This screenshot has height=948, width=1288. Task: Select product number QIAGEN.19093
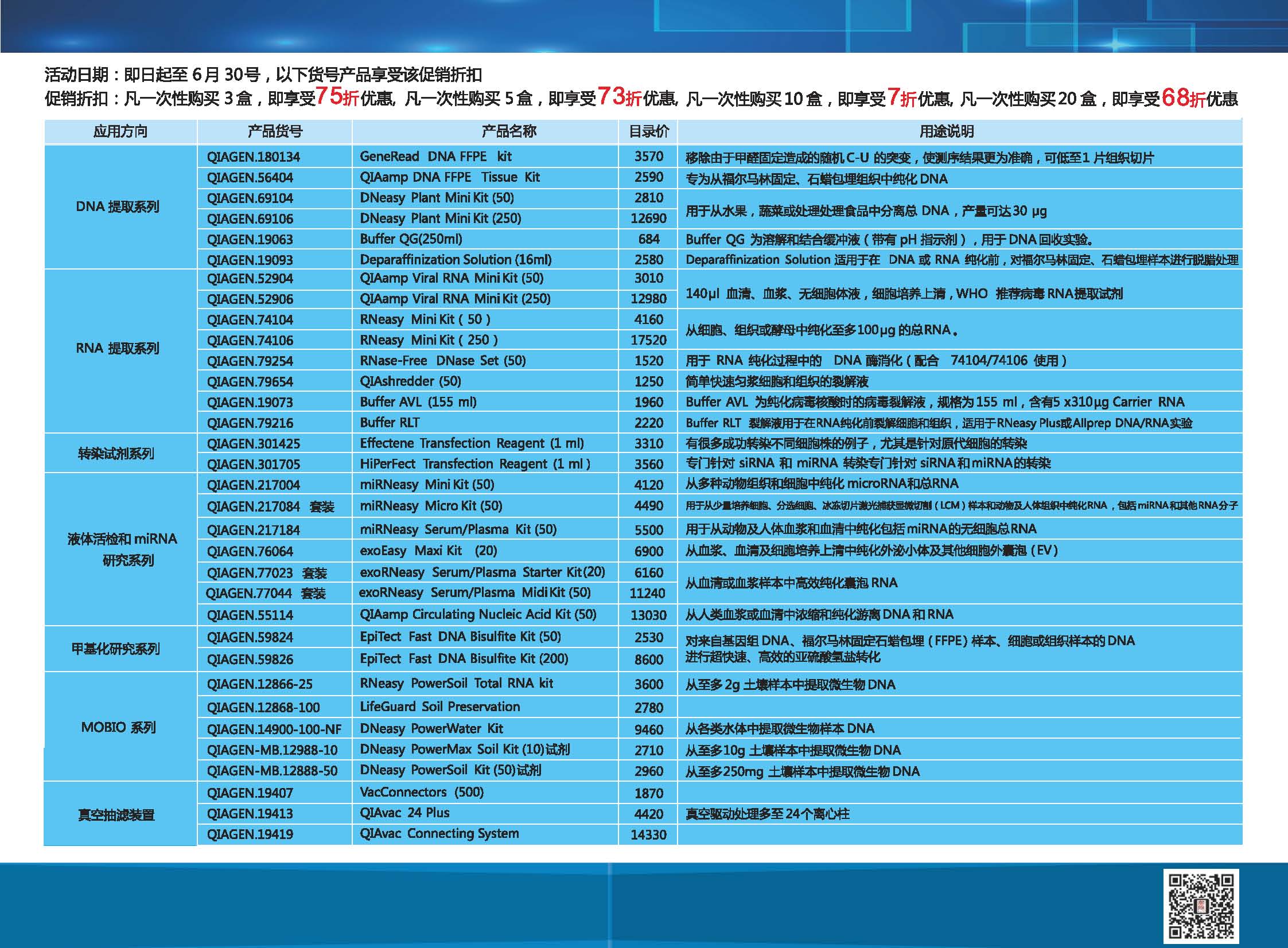click(x=250, y=260)
